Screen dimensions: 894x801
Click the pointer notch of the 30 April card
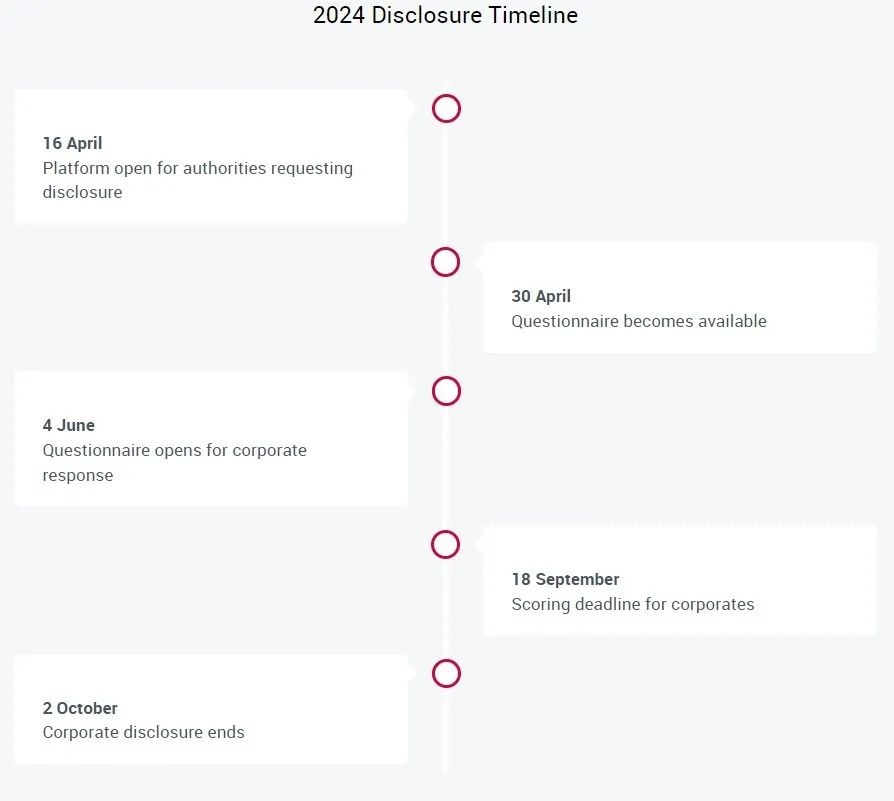click(x=479, y=262)
